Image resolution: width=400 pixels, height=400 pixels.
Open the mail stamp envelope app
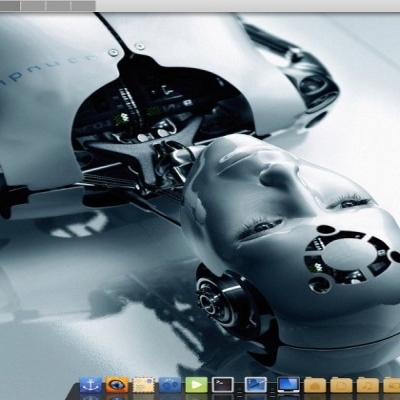144,385
